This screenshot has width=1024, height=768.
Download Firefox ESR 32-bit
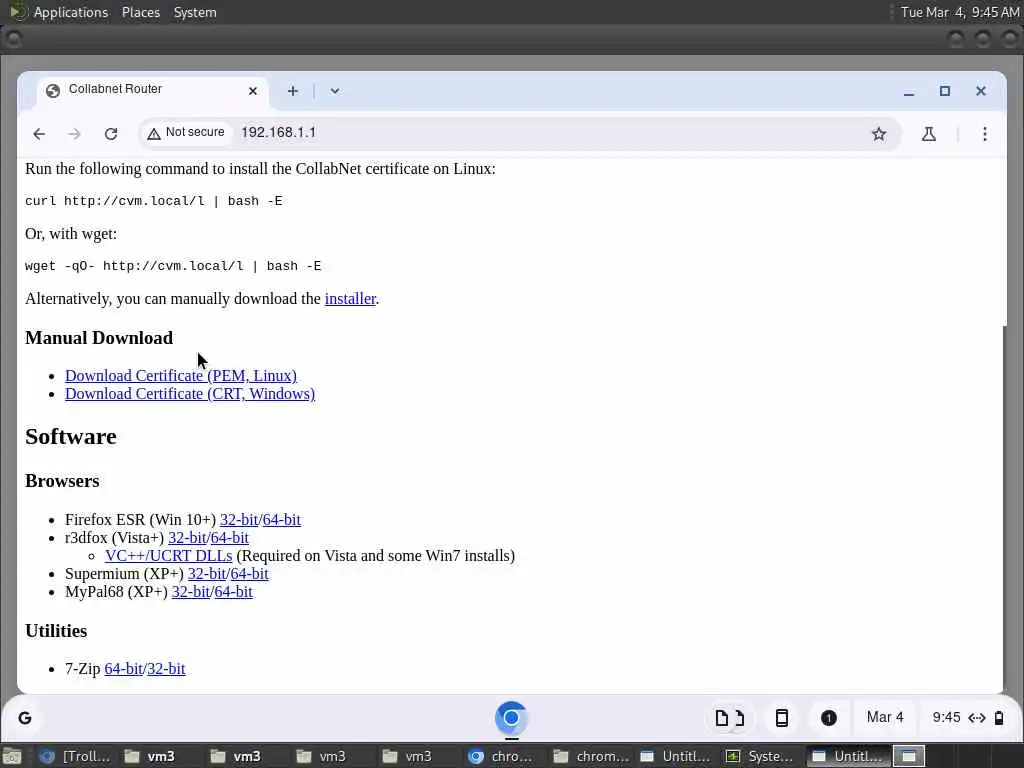click(x=239, y=520)
